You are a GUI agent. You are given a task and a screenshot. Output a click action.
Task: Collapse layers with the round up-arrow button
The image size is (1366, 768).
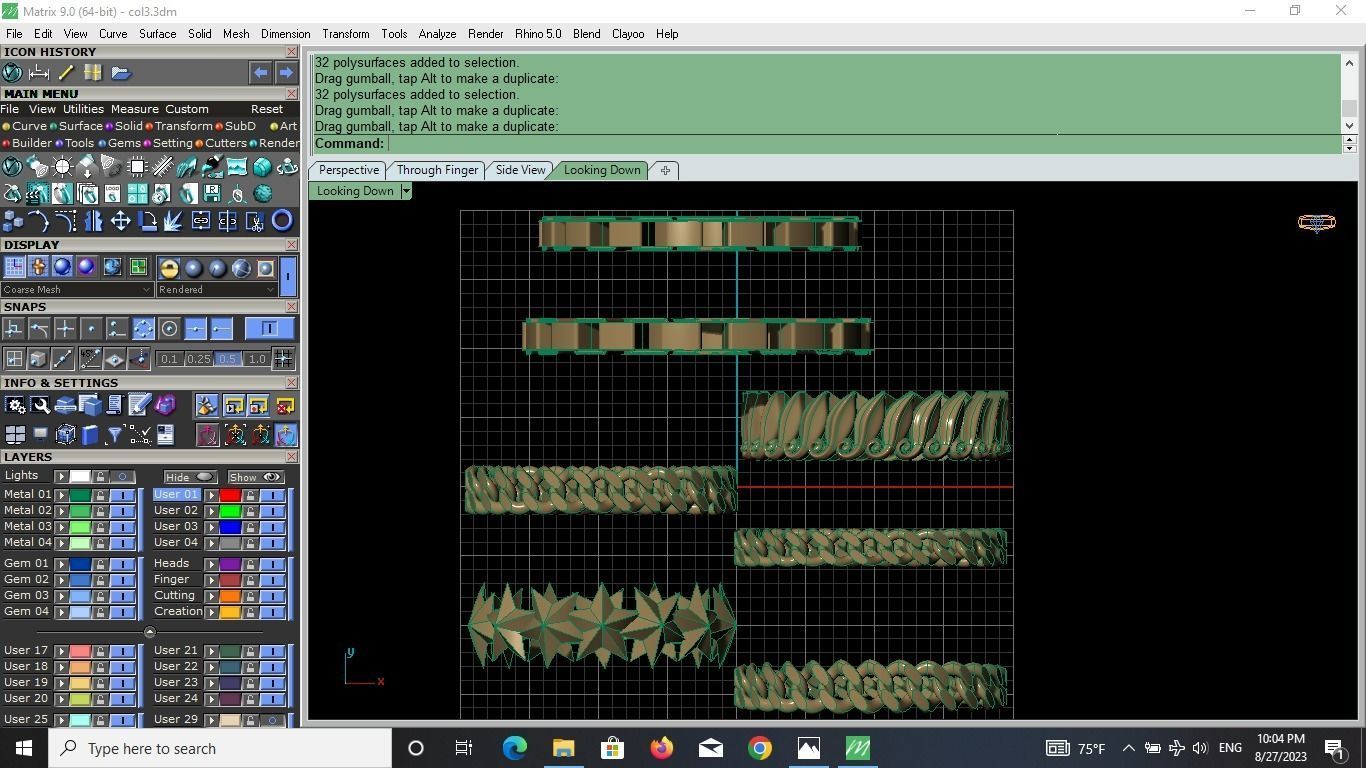150,632
